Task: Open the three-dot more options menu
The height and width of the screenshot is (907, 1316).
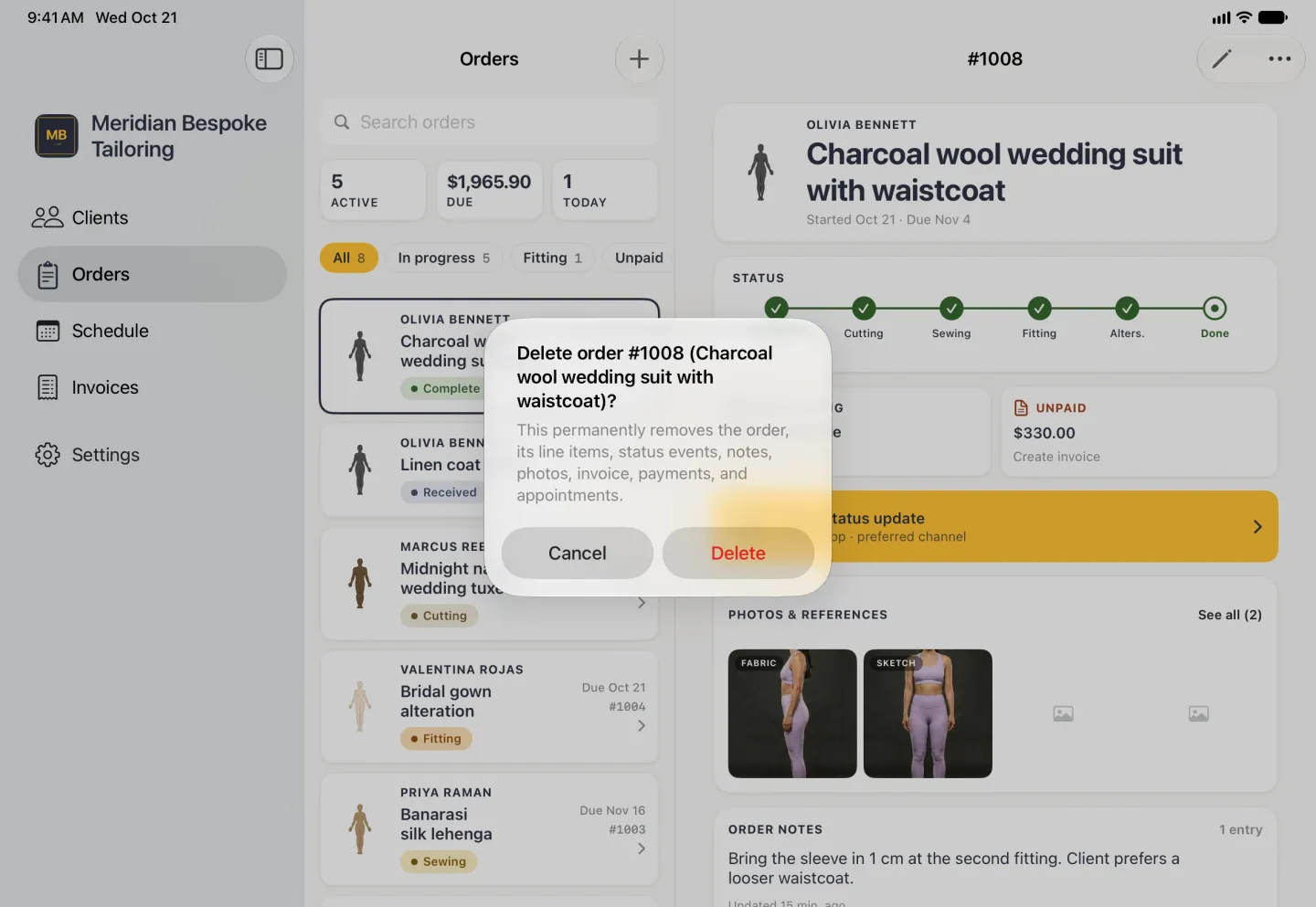Action: tap(1279, 58)
